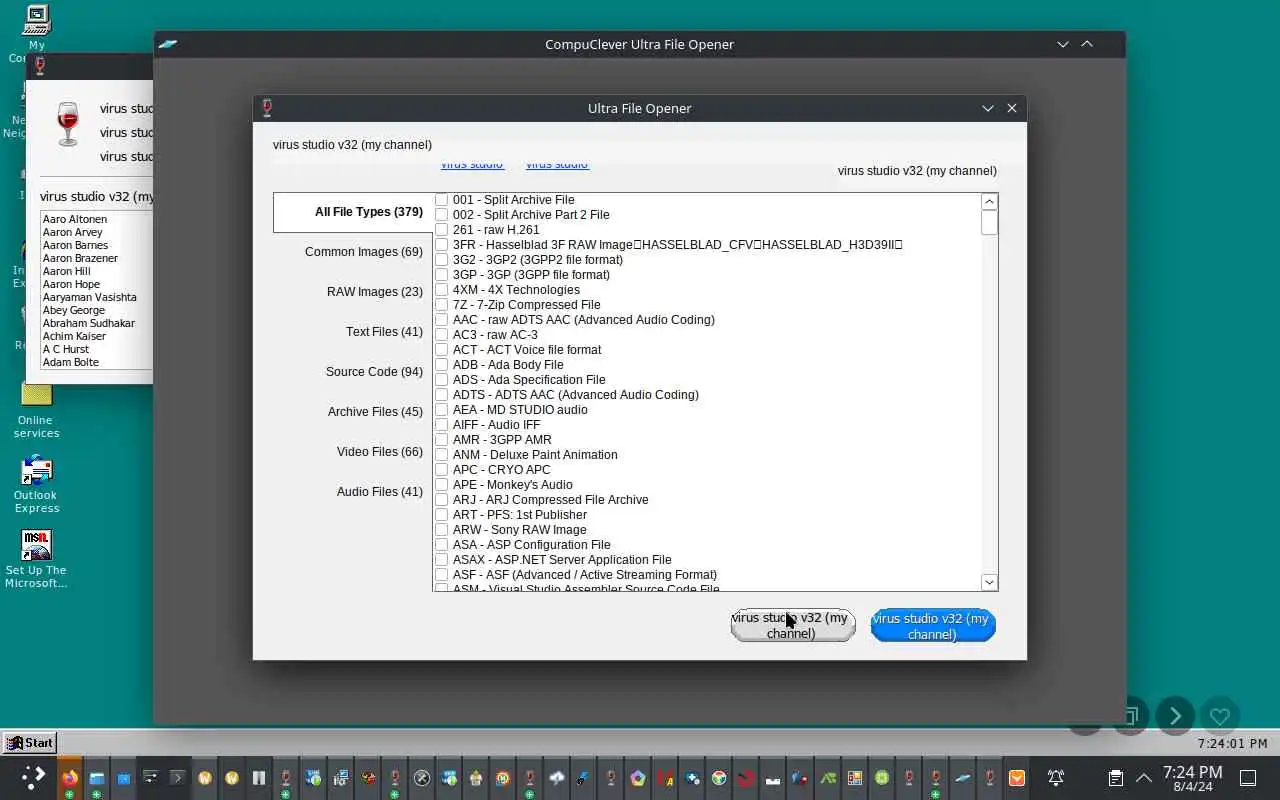Open the KDE application launcher icon

tap(34, 777)
